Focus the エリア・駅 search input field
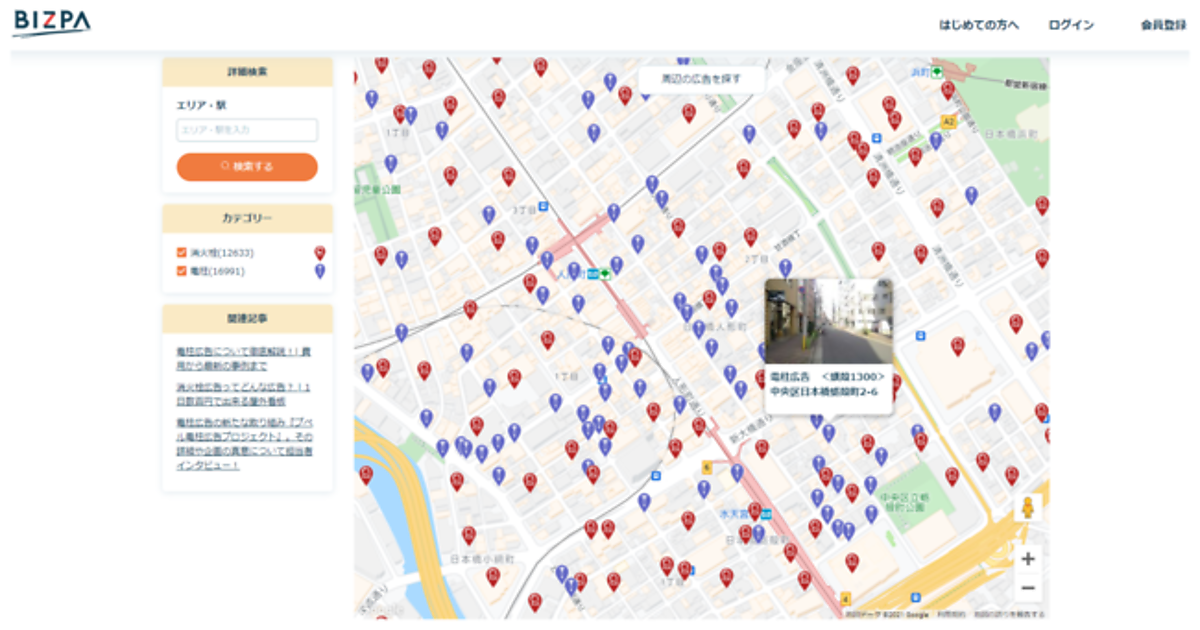1200x630 pixels. [x=247, y=130]
